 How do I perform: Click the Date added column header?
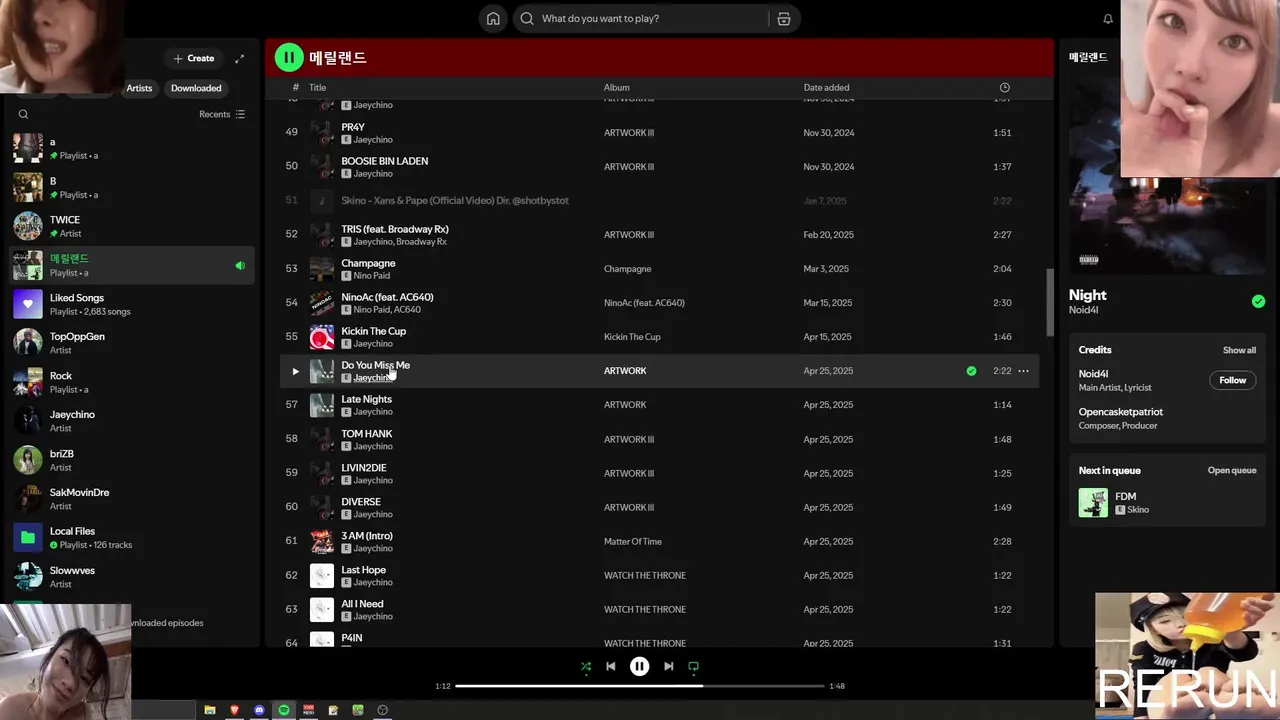[x=828, y=88]
